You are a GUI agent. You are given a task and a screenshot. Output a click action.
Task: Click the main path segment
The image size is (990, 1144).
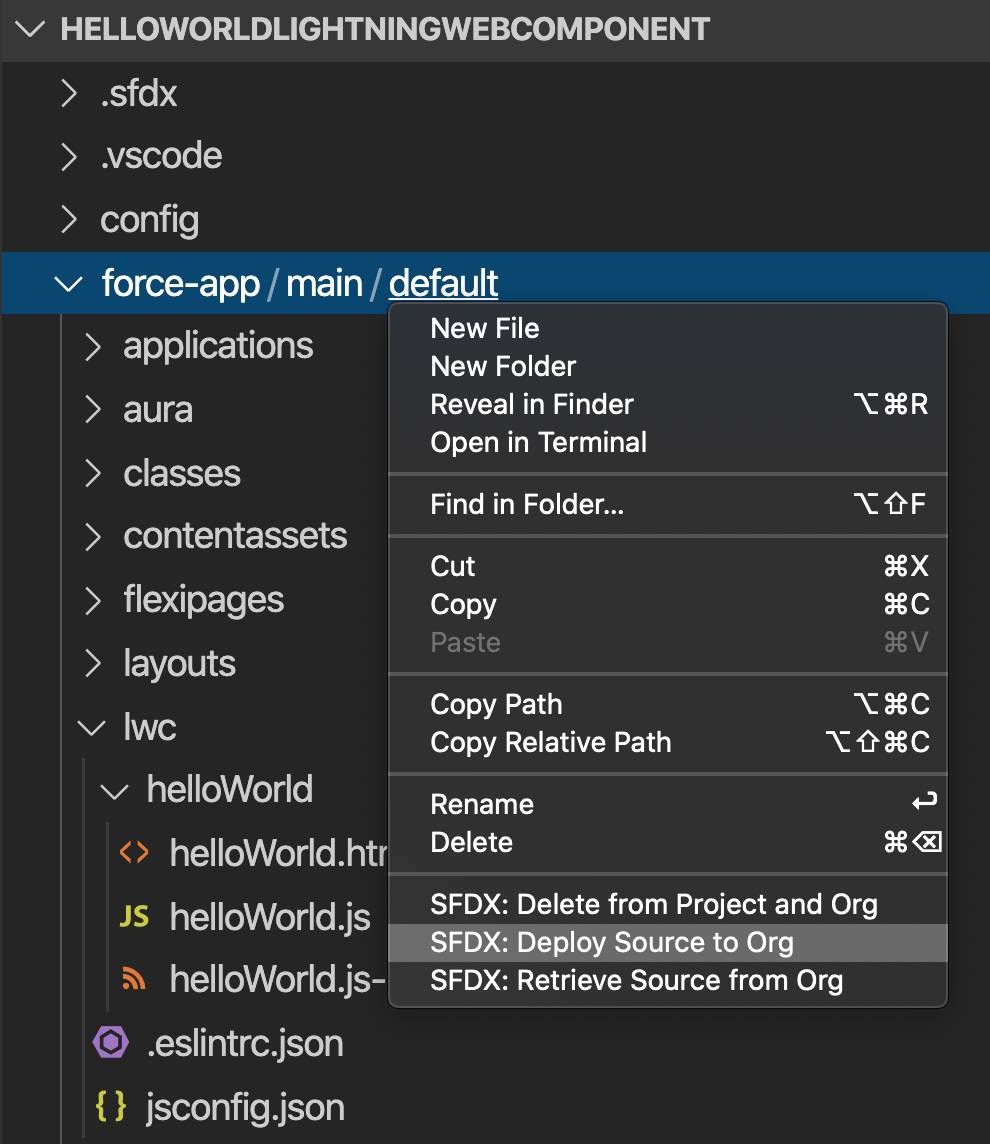coord(324,284)
